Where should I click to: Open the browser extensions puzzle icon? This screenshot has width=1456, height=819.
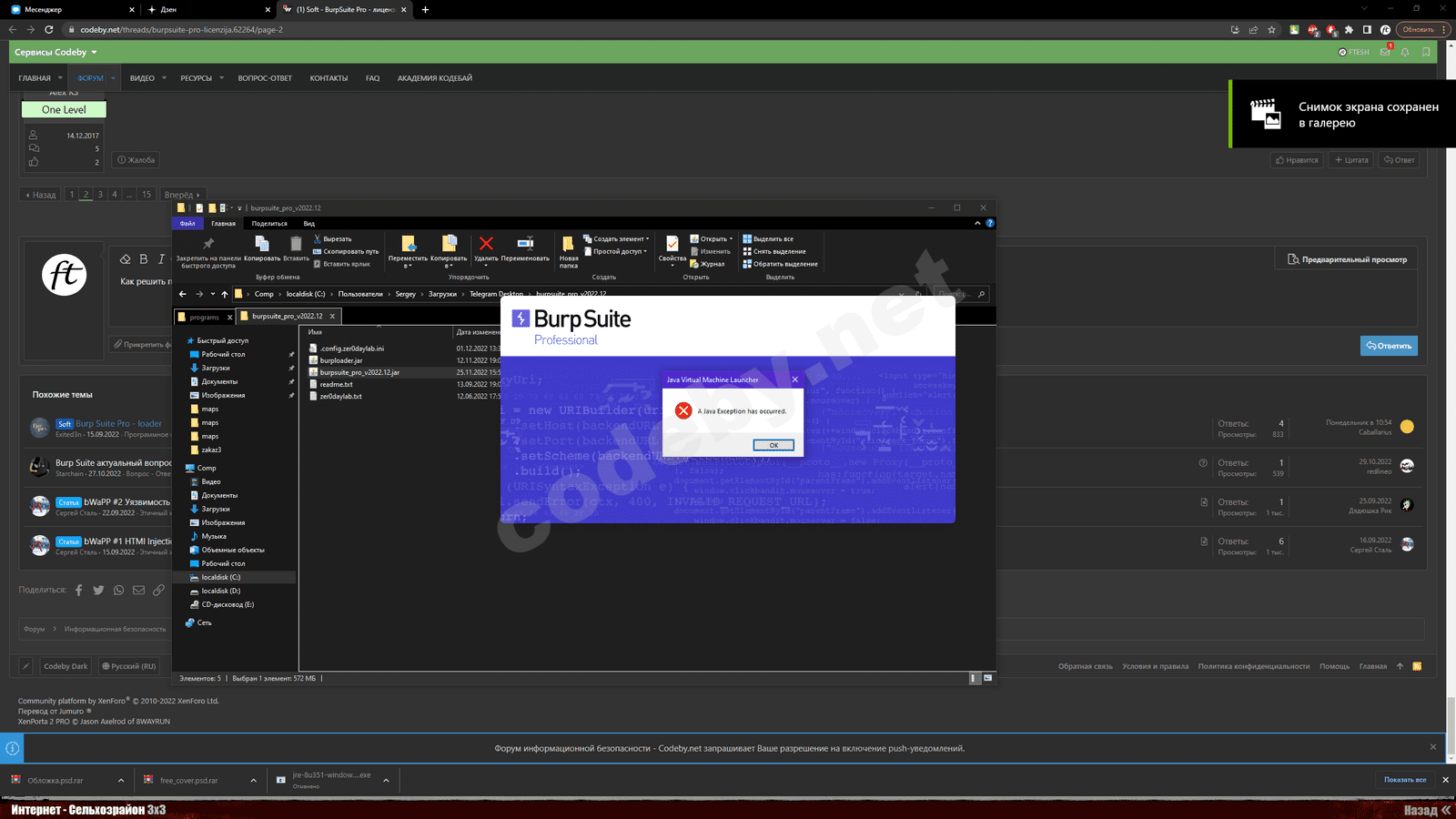point(1349,29)
